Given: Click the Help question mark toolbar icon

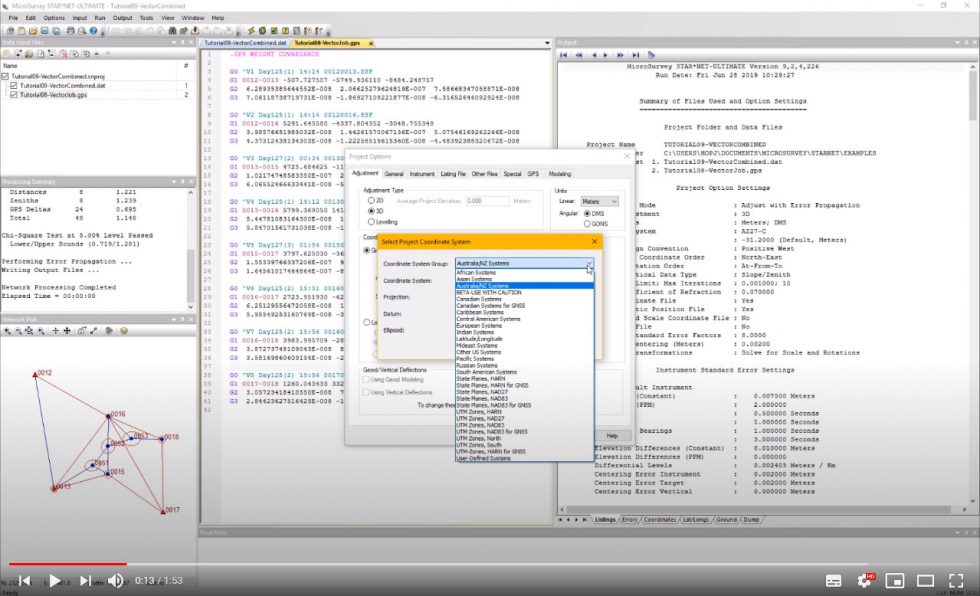Looking at the screenshot, I should point(94,29).
